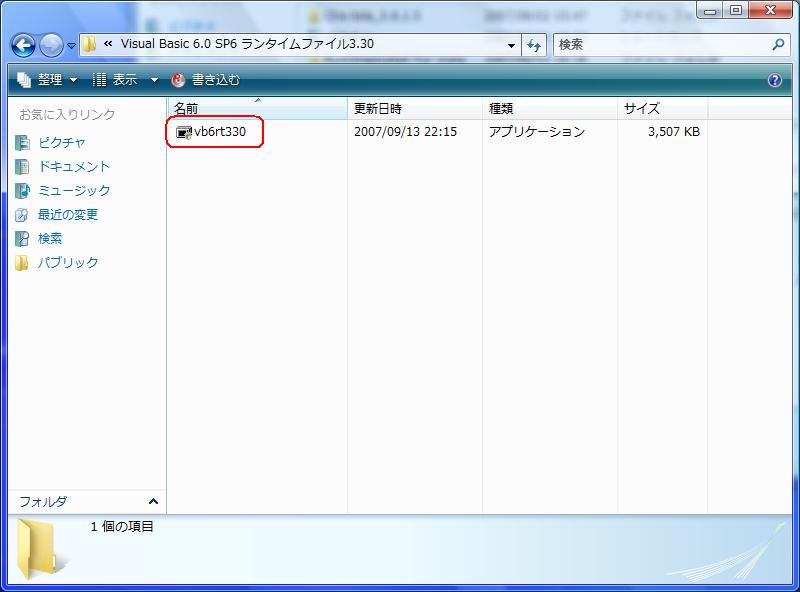The image size is (800, 592).
Task: Open the パブリック favorite link
Action: [x=68, y=263]
